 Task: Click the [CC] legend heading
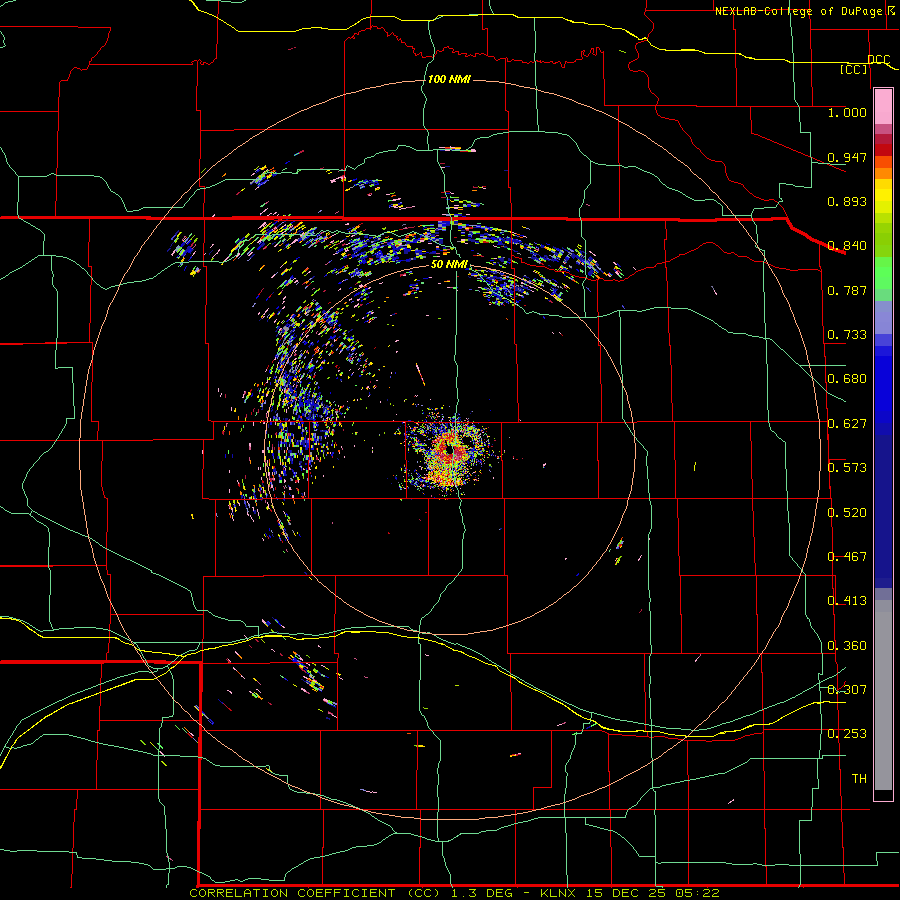coord(854,69)
